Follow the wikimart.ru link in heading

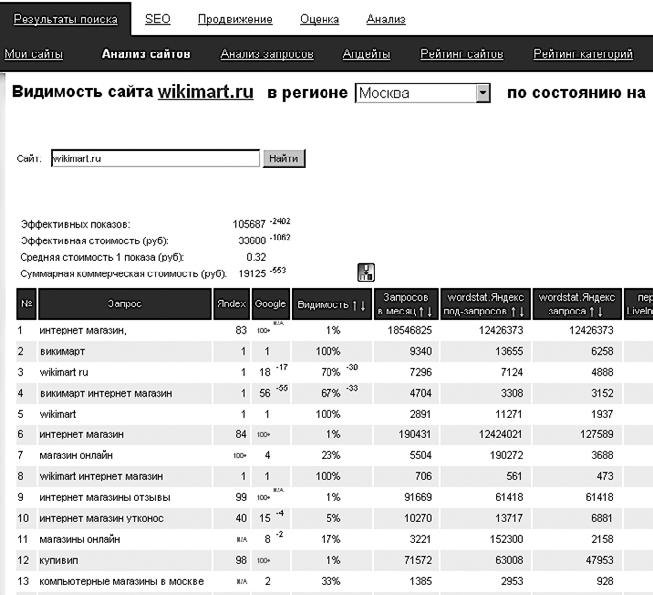[205, 93]
